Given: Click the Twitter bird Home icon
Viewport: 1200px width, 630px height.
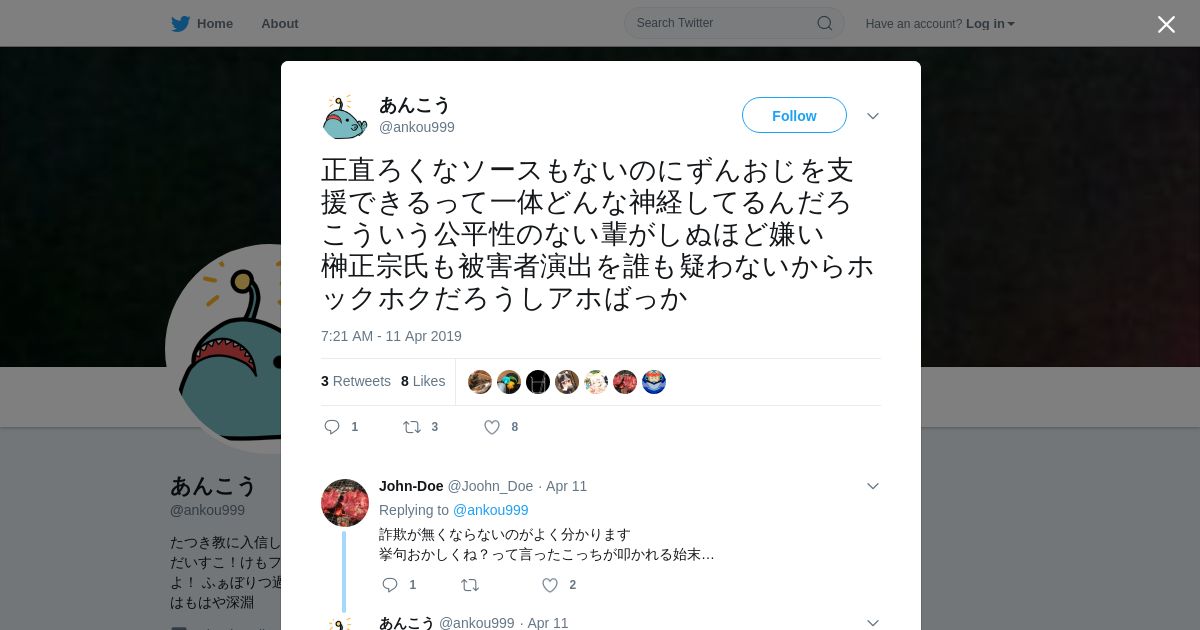Looking at the screenshot, I should coord(180,23).
